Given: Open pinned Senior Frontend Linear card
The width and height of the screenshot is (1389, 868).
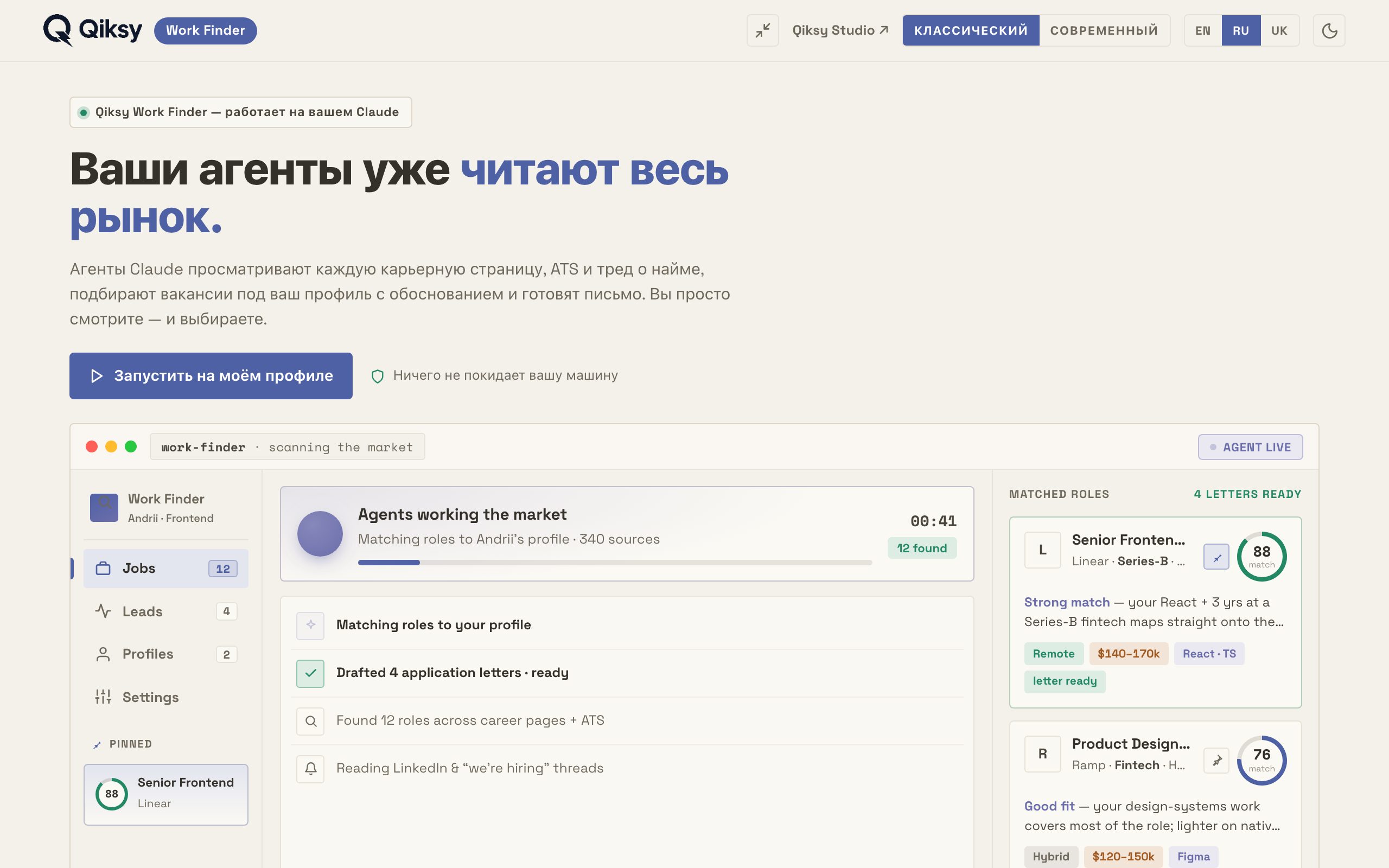Looking at the screenshot, I should [x=166, y=795].
